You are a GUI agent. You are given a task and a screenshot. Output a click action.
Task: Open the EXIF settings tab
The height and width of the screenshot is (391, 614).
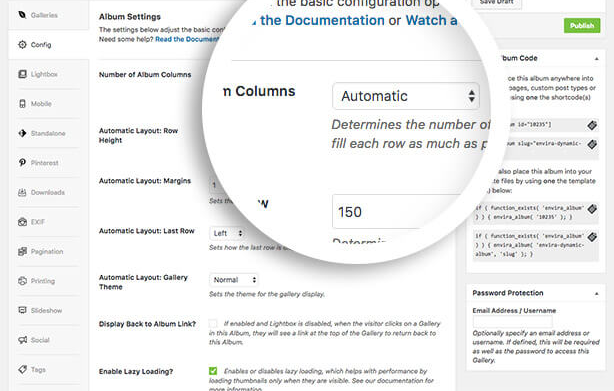pos(49,222)
